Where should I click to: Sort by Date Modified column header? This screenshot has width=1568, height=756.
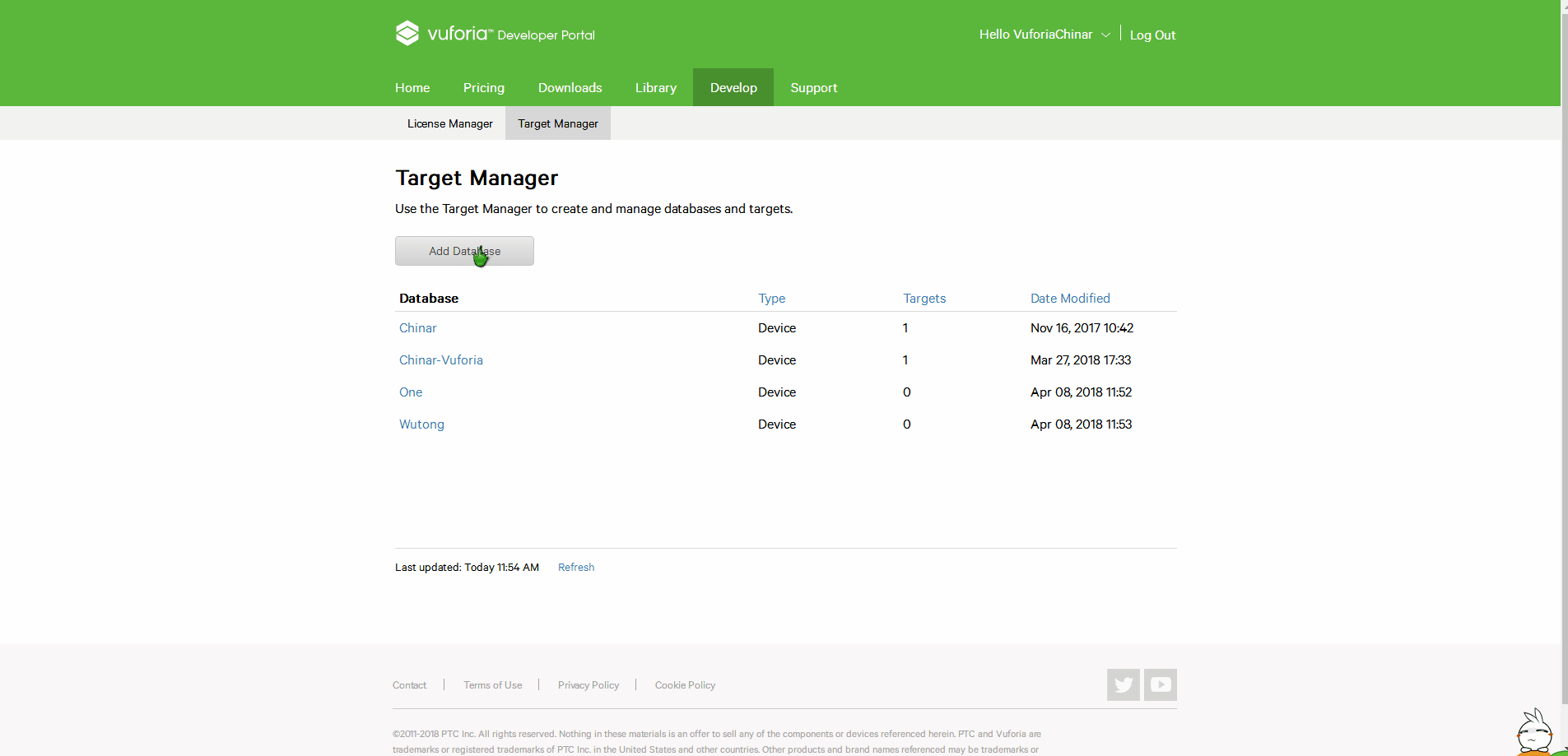1070,298
